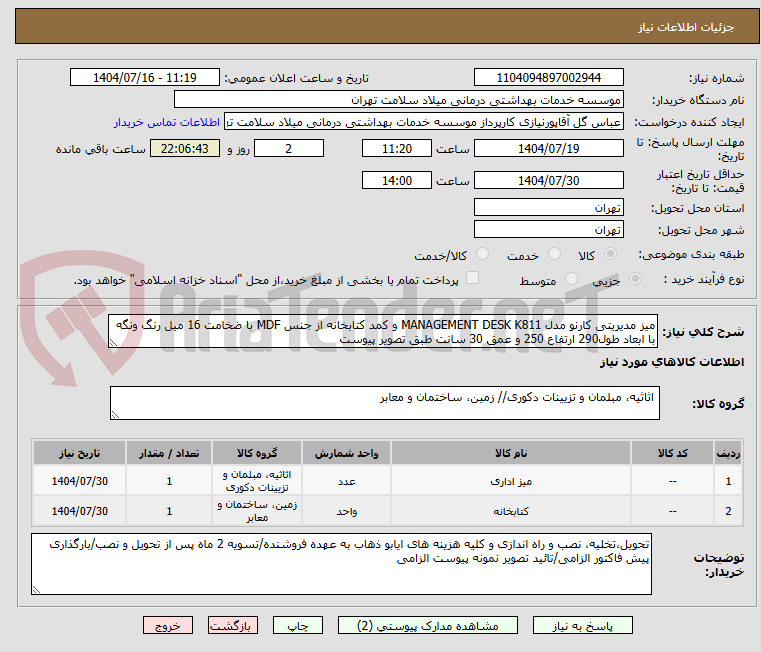Click the price validity time field 14:00
The width and height of the screenshot is (761, 652).
tap(398, 181)
